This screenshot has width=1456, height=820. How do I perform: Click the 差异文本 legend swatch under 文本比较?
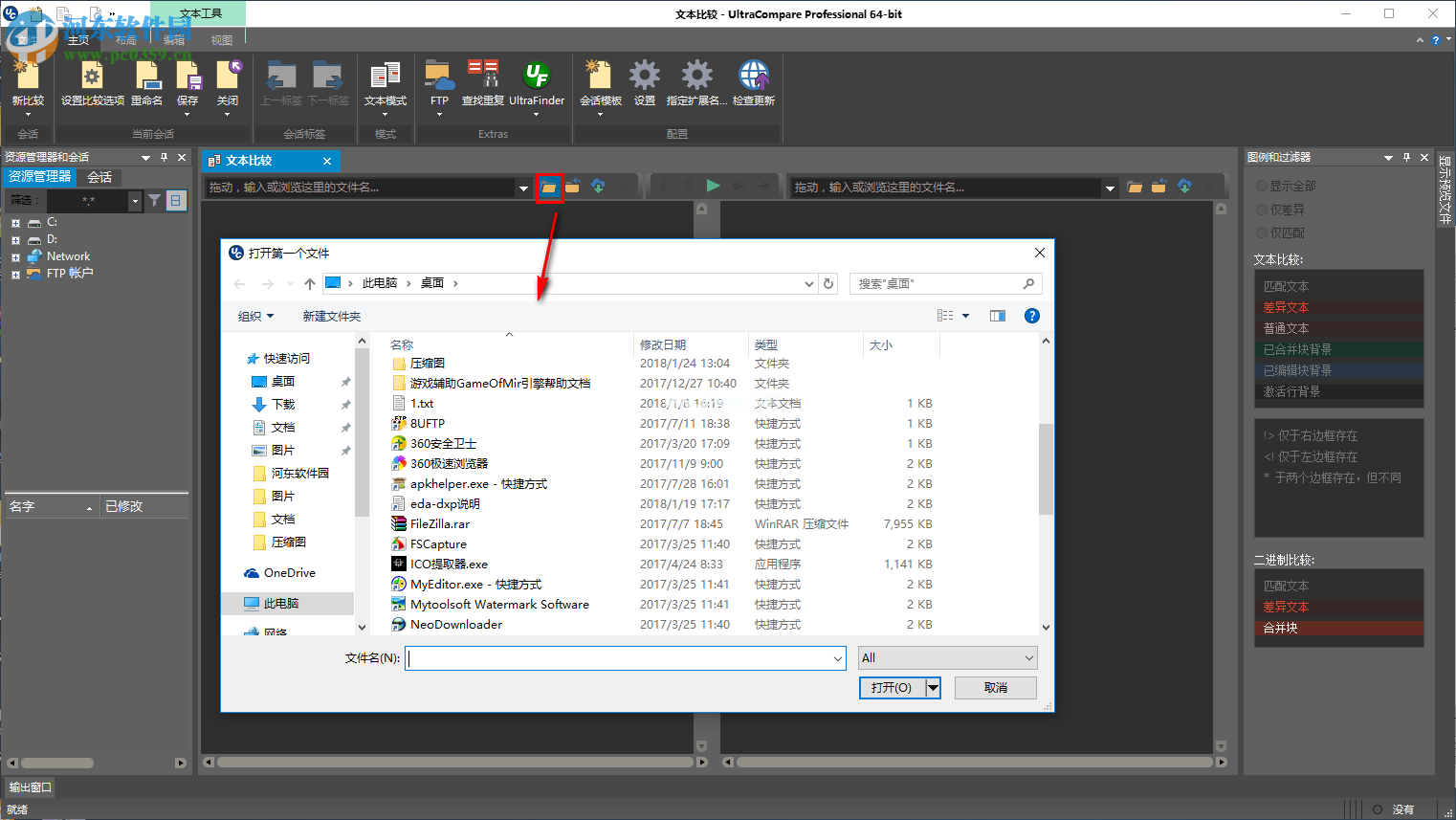(x=1338, y=307)
